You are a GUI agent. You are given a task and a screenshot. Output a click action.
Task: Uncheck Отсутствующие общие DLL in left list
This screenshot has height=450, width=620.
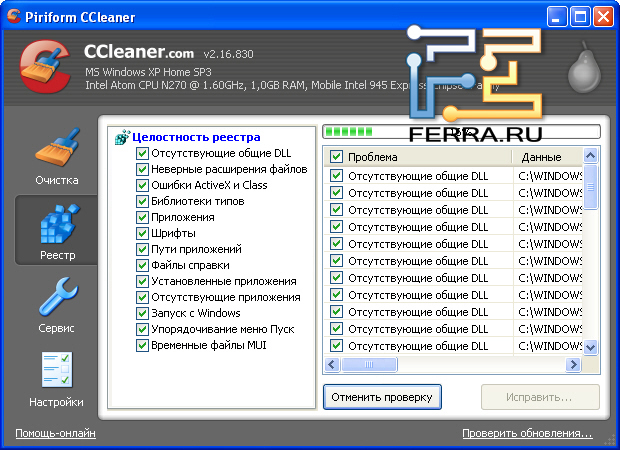[x=142, y=154]
